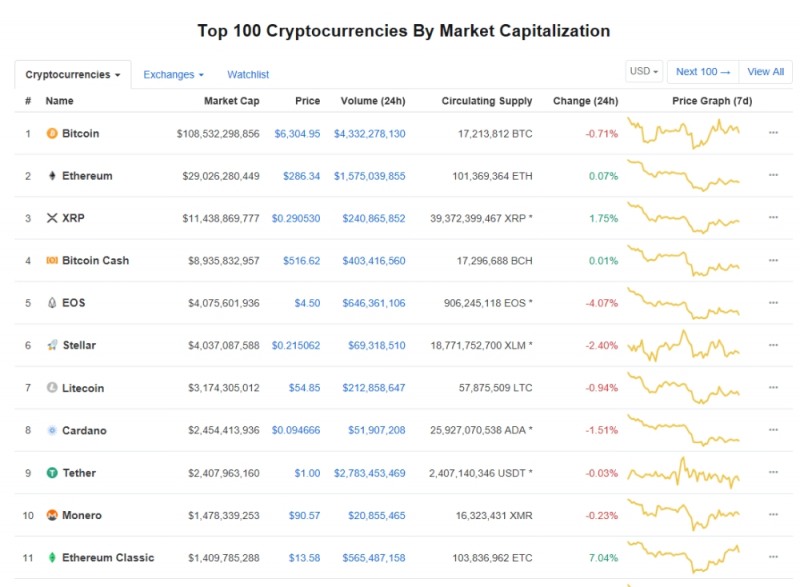The image size is (800, 587).
Task: Open Bitcoin Cash price link $516.62
Action: tap(302, 261)
